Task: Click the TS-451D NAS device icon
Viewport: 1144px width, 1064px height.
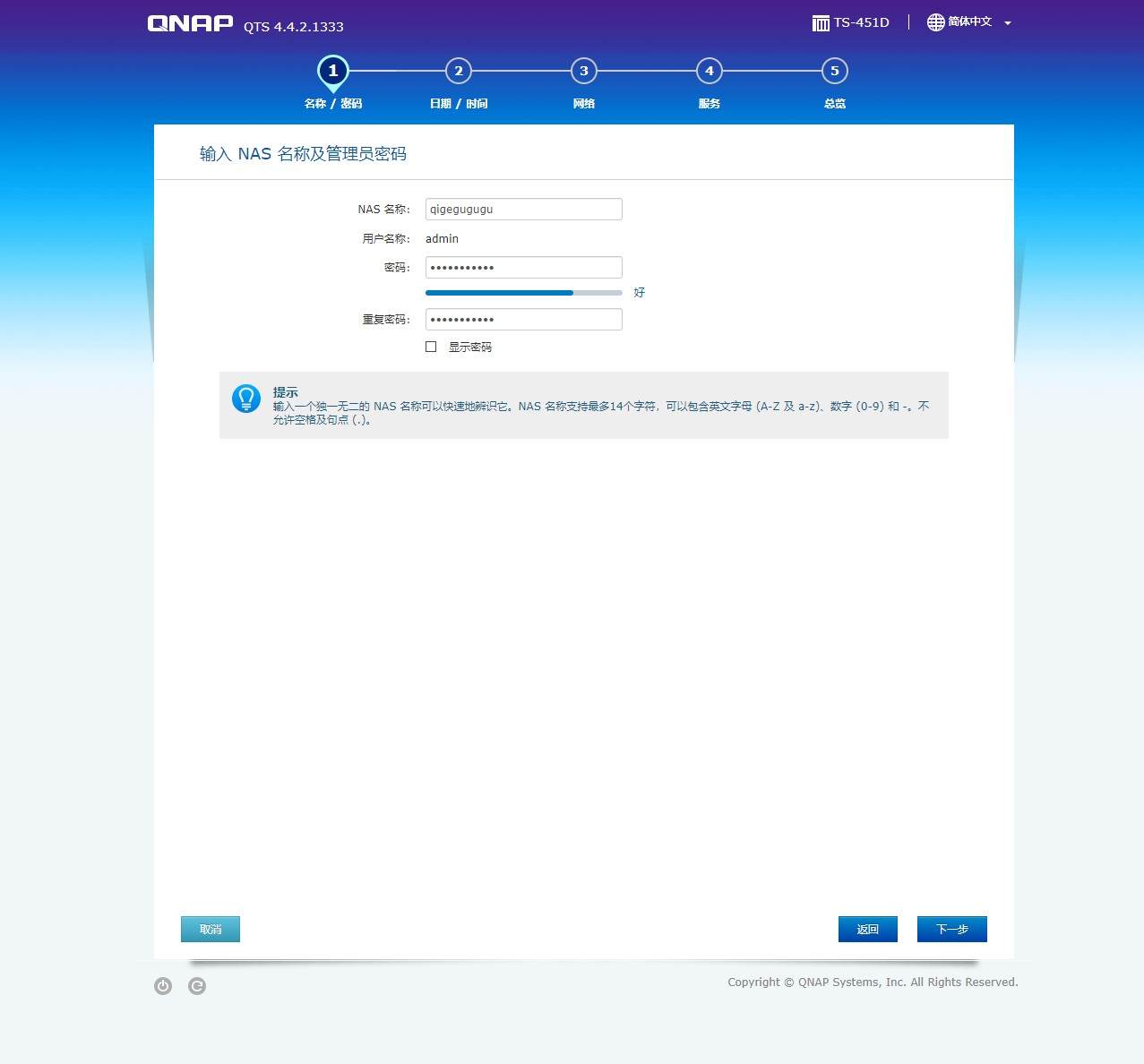Action: pos(821,23)
